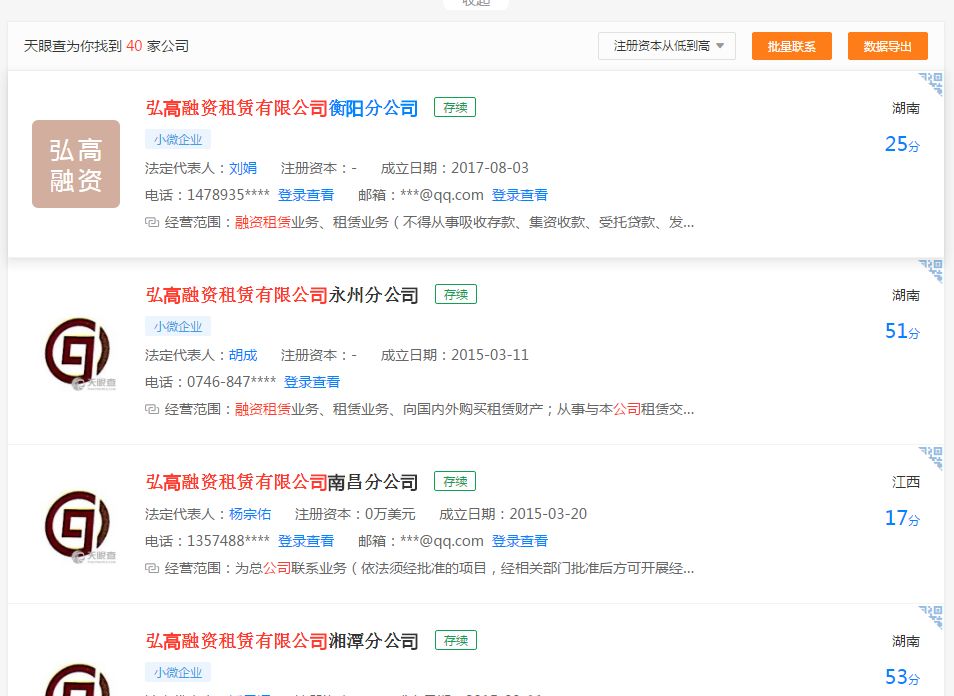
Task: Click the 成立日期：2015-03-11 text
Action: pos(454,355)
